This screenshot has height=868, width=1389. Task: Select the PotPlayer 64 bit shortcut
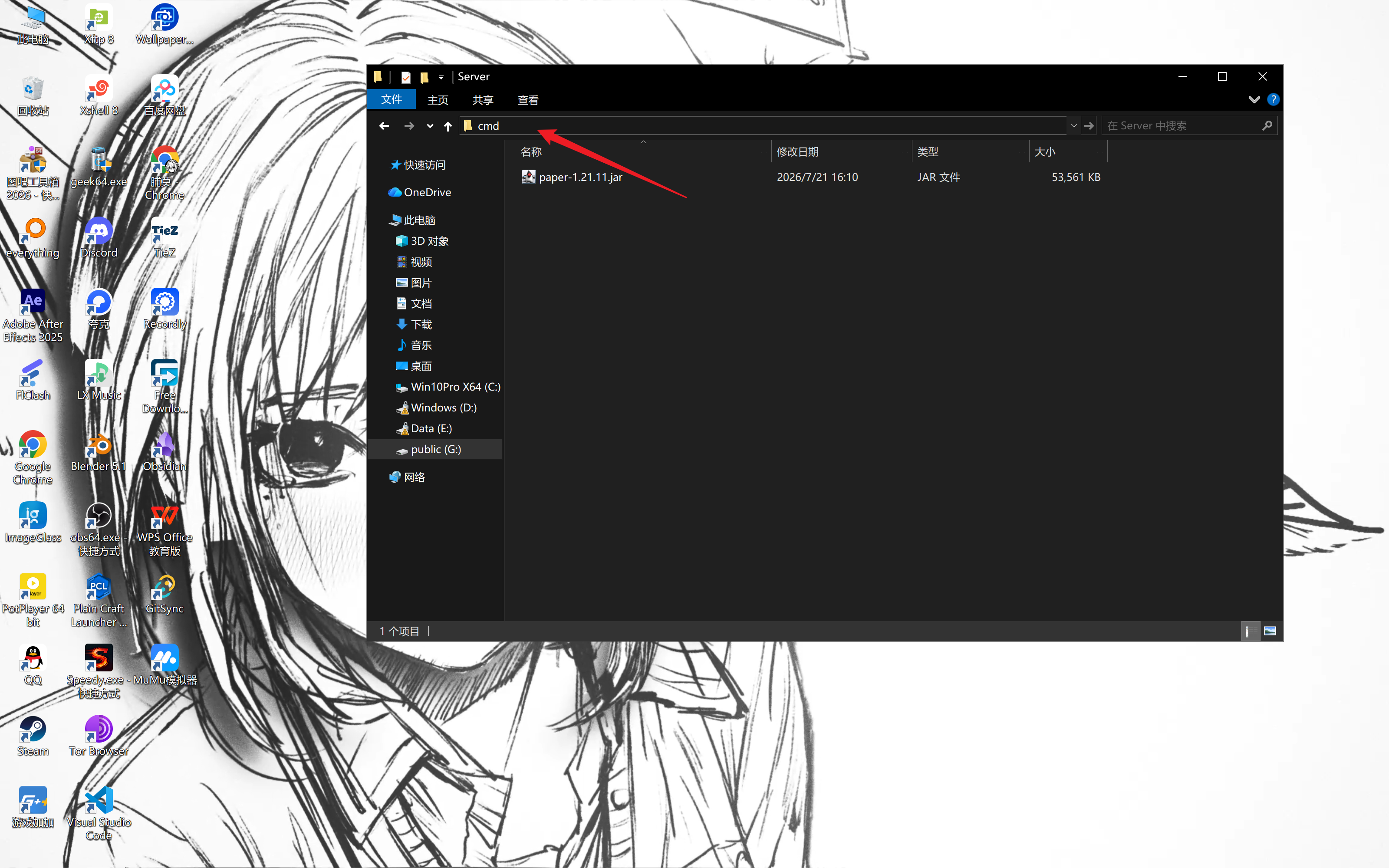(x=33, y=601)
